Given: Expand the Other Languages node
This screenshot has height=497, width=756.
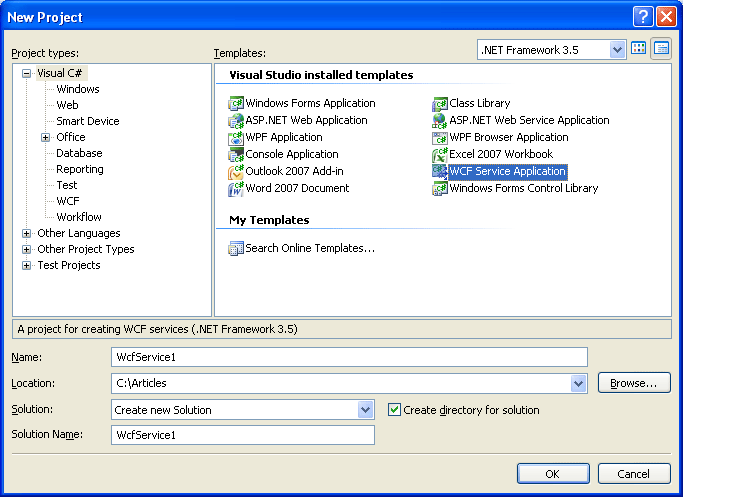Looking at the screenshot, I should coord(27,233).
